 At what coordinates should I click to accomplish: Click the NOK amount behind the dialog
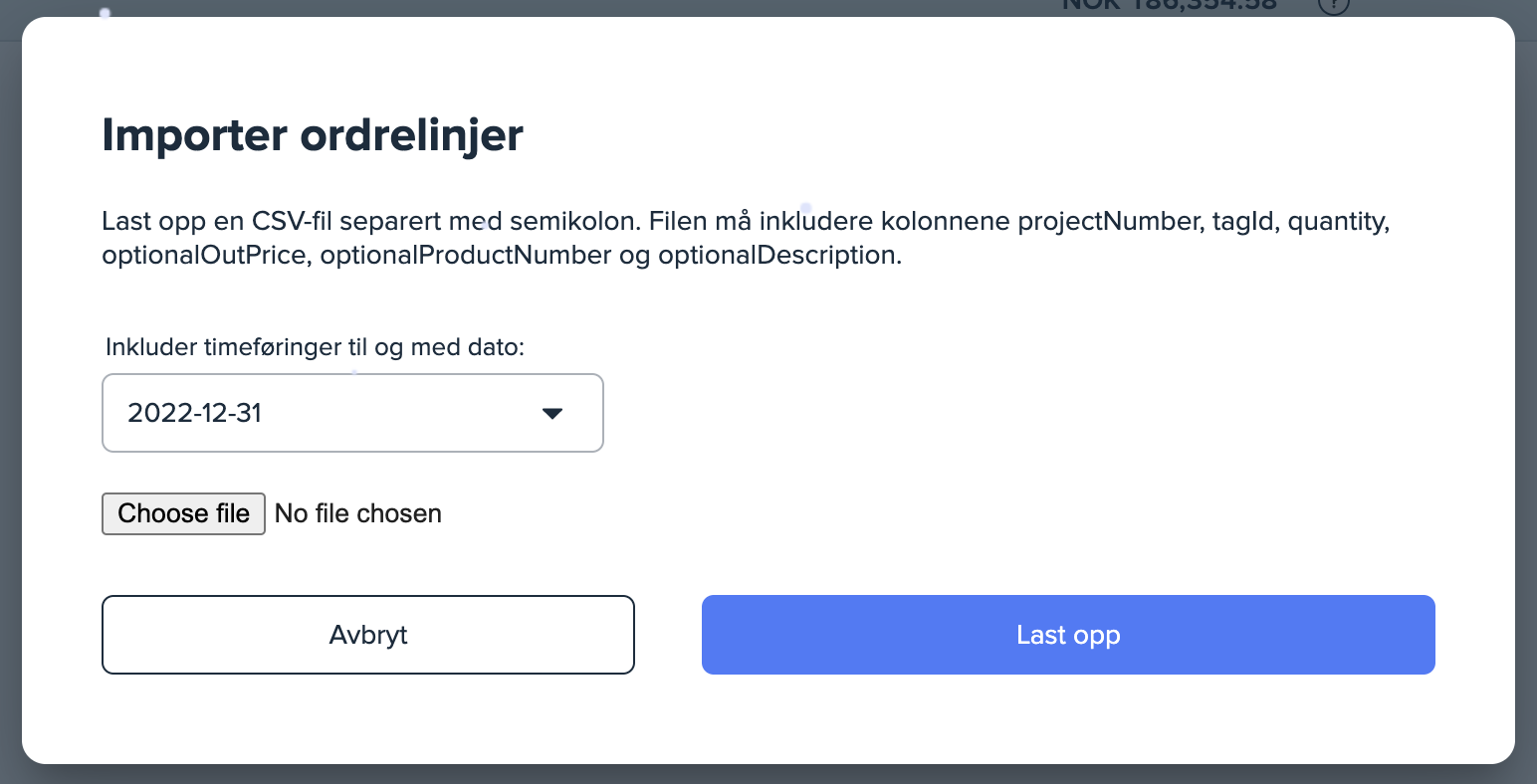[x=1170, y=5]
